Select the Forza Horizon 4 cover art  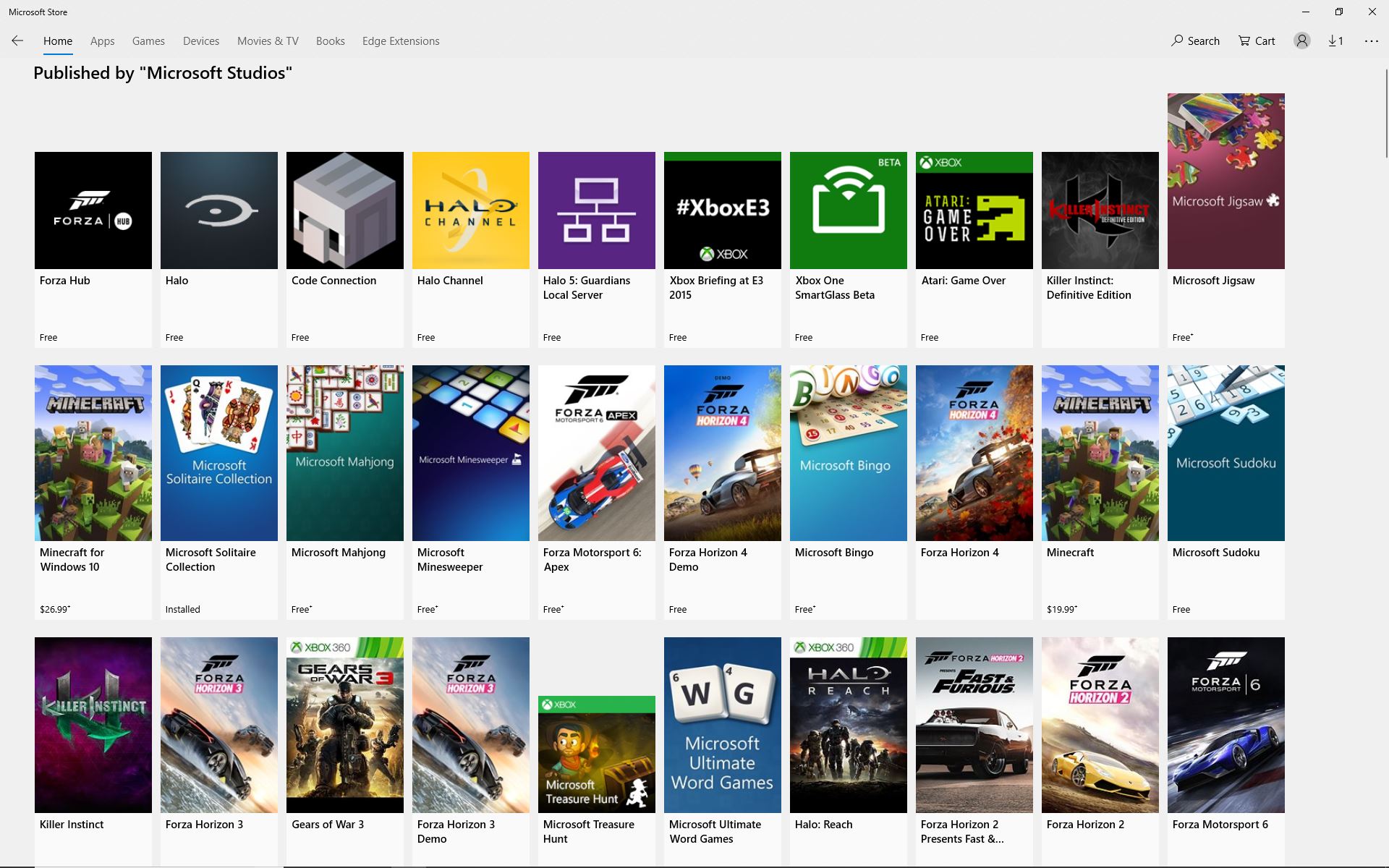tap(974, 453)
